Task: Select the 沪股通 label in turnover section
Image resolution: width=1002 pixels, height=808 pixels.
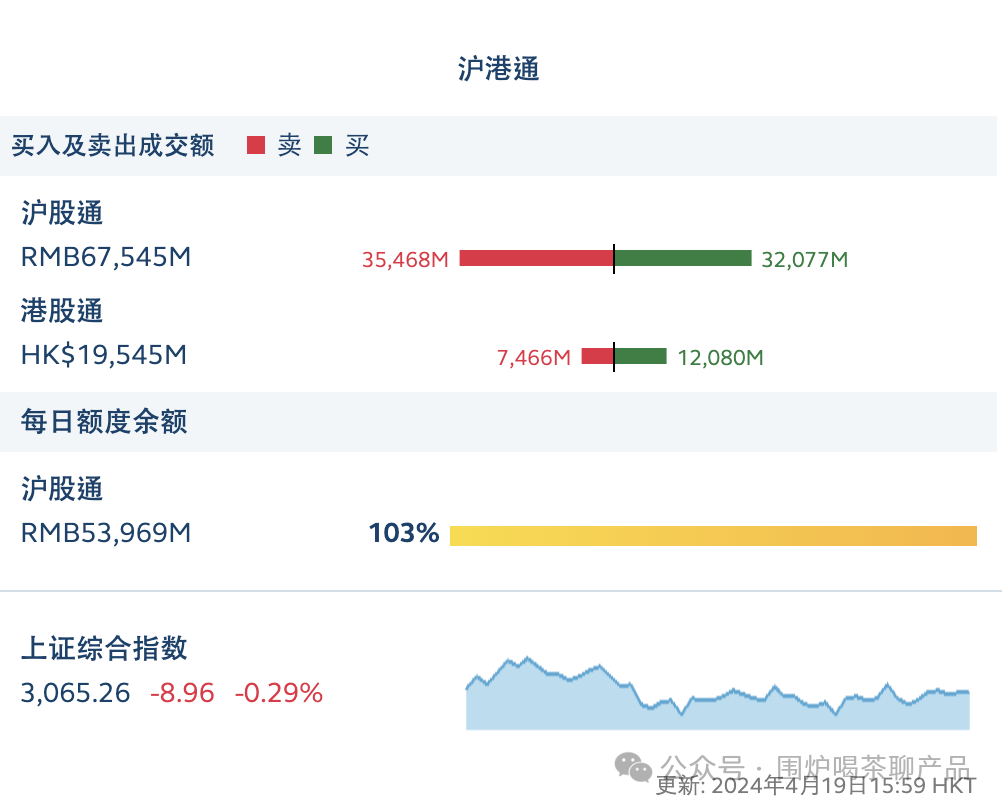Action: [x=62, y=213]
